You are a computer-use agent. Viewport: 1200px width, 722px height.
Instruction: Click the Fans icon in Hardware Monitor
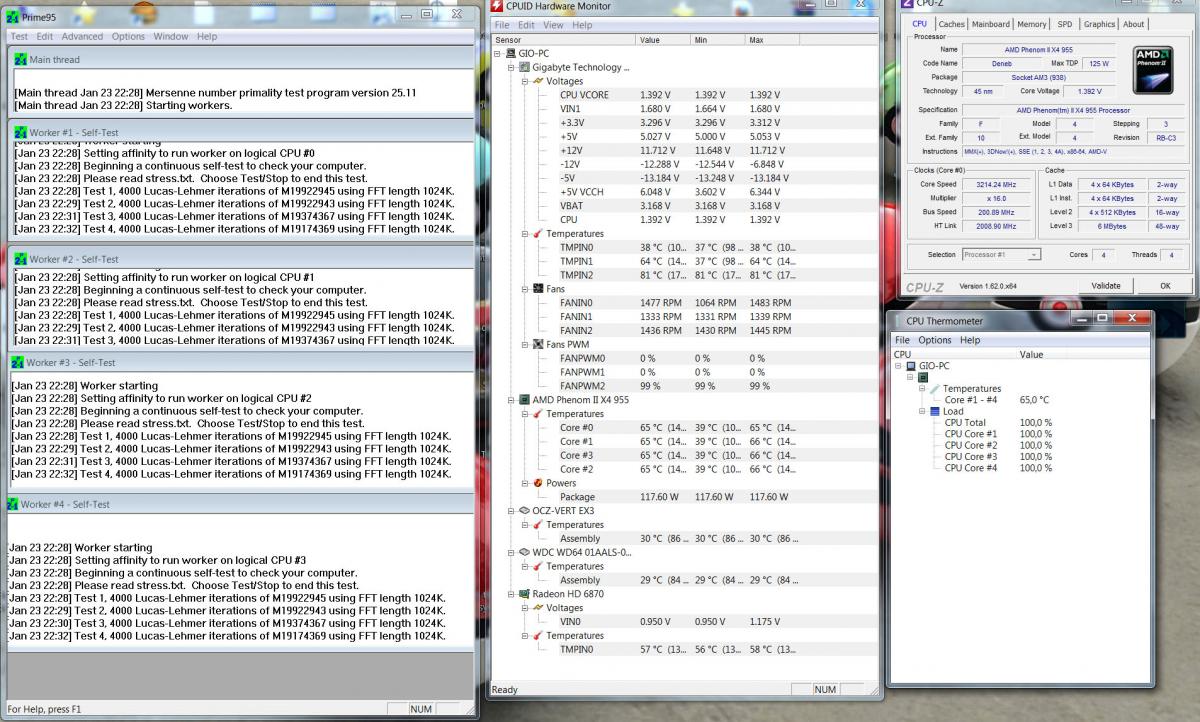(x=537, y=289)
